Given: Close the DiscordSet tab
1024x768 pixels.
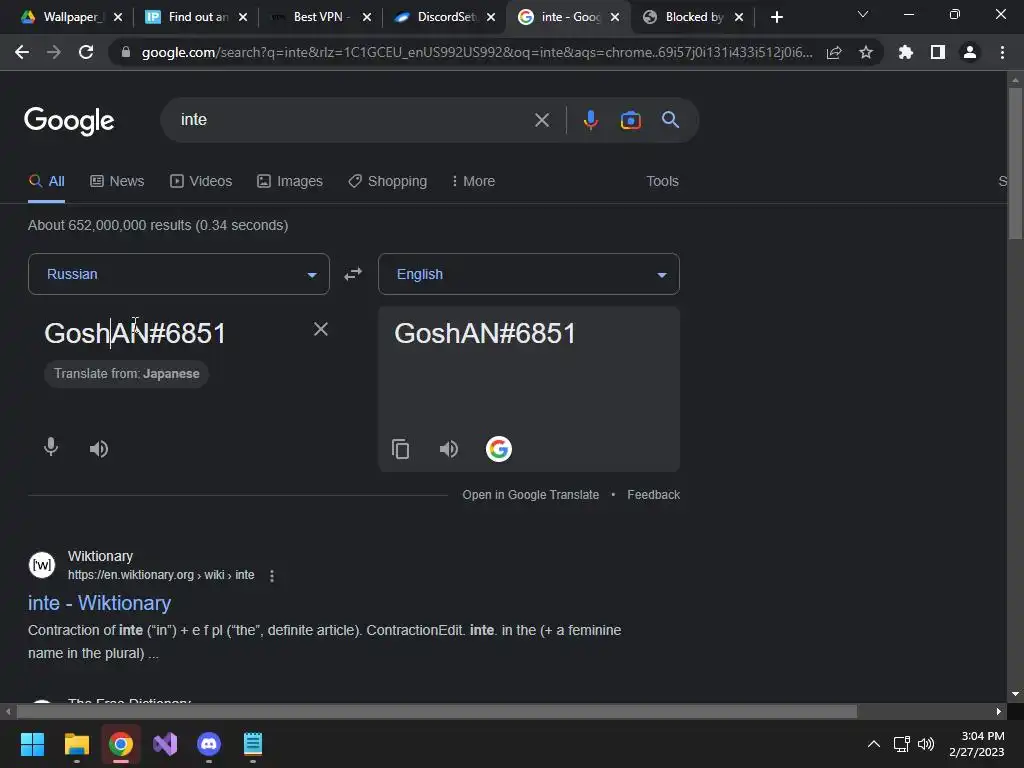Looking at the screenshot, I should [x=491, y=18].
